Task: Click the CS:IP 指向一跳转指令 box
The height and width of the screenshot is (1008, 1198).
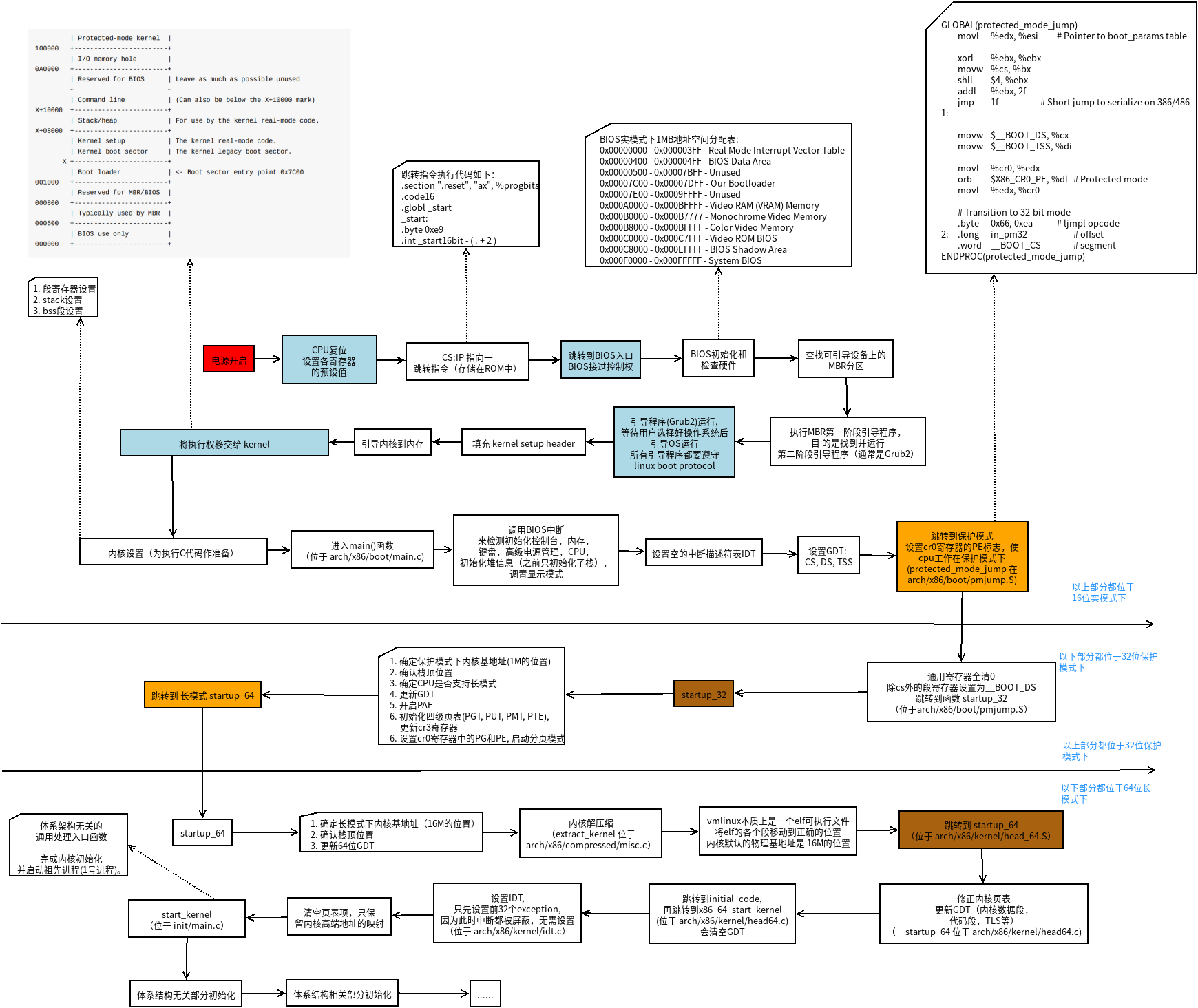Action: point(467,361)
